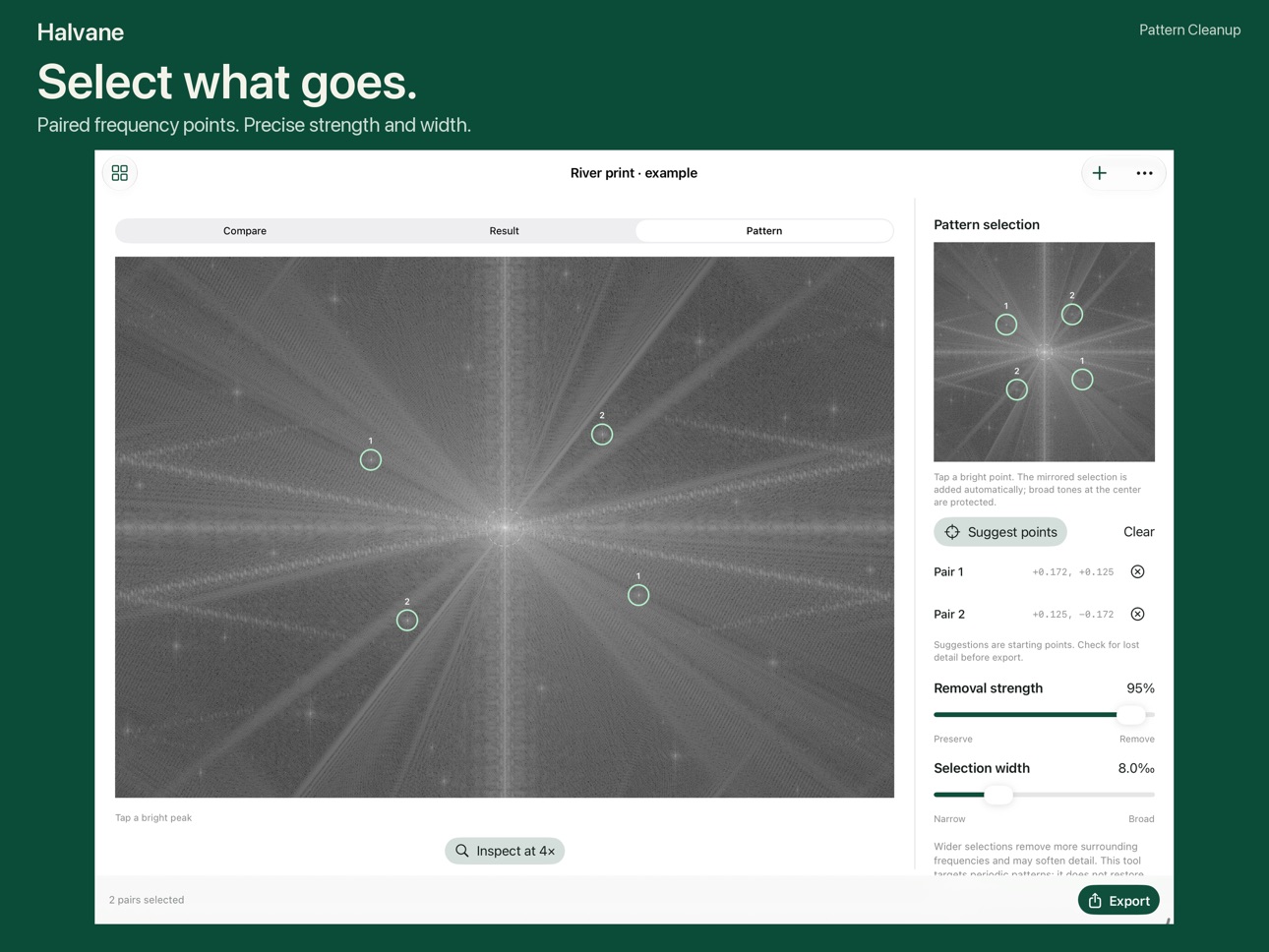The image size is (1269, 952).
Task: Click Pair 1 coordinates +0.172, +0.125
Action: [1073, 572]
